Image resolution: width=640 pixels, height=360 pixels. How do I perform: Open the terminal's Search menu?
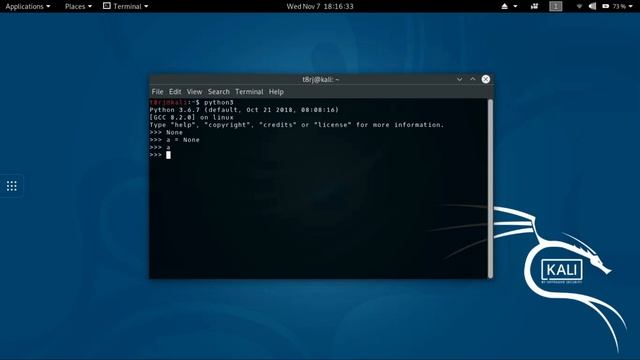(218, 92)
